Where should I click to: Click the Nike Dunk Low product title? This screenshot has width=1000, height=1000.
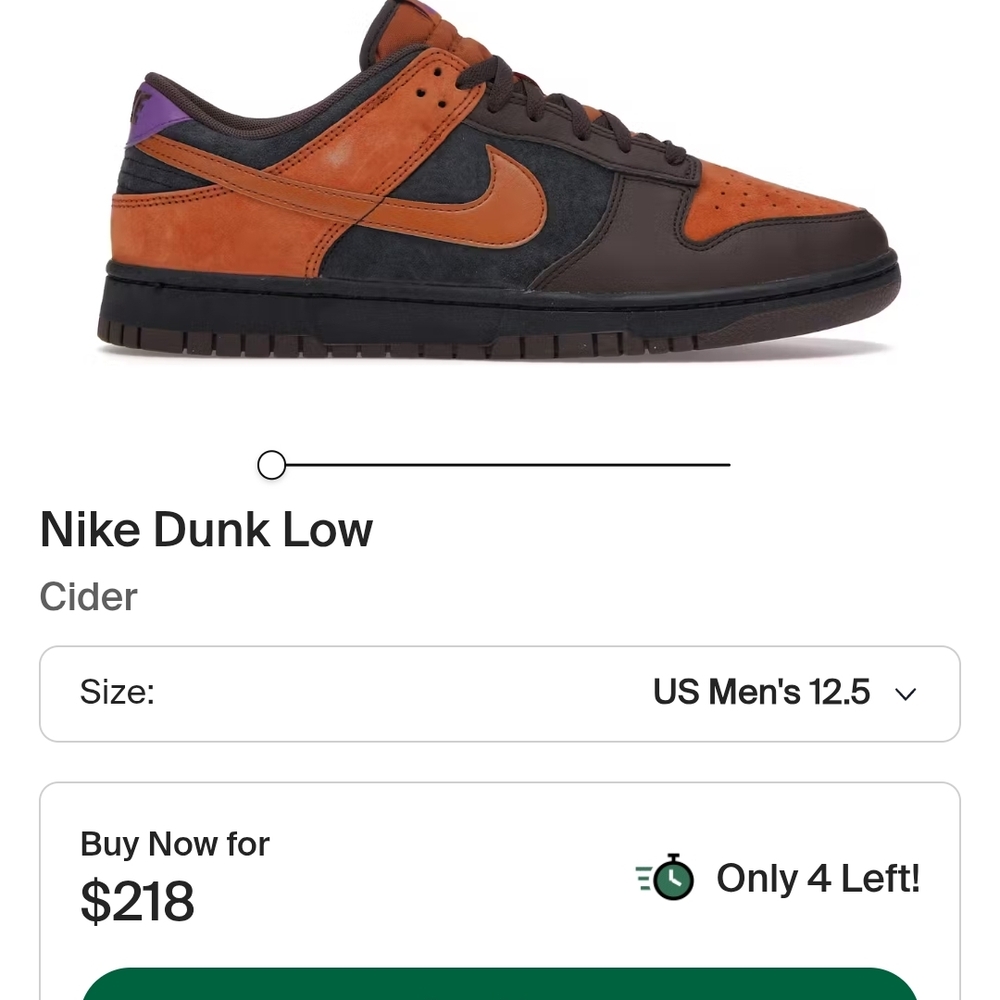[205, 529]
